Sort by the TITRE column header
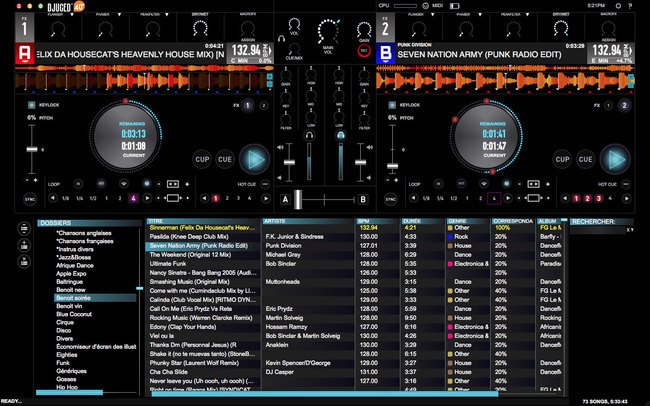The width and height of the screenshot is (650, 406). pyautogui.click(x=203, y=221)
